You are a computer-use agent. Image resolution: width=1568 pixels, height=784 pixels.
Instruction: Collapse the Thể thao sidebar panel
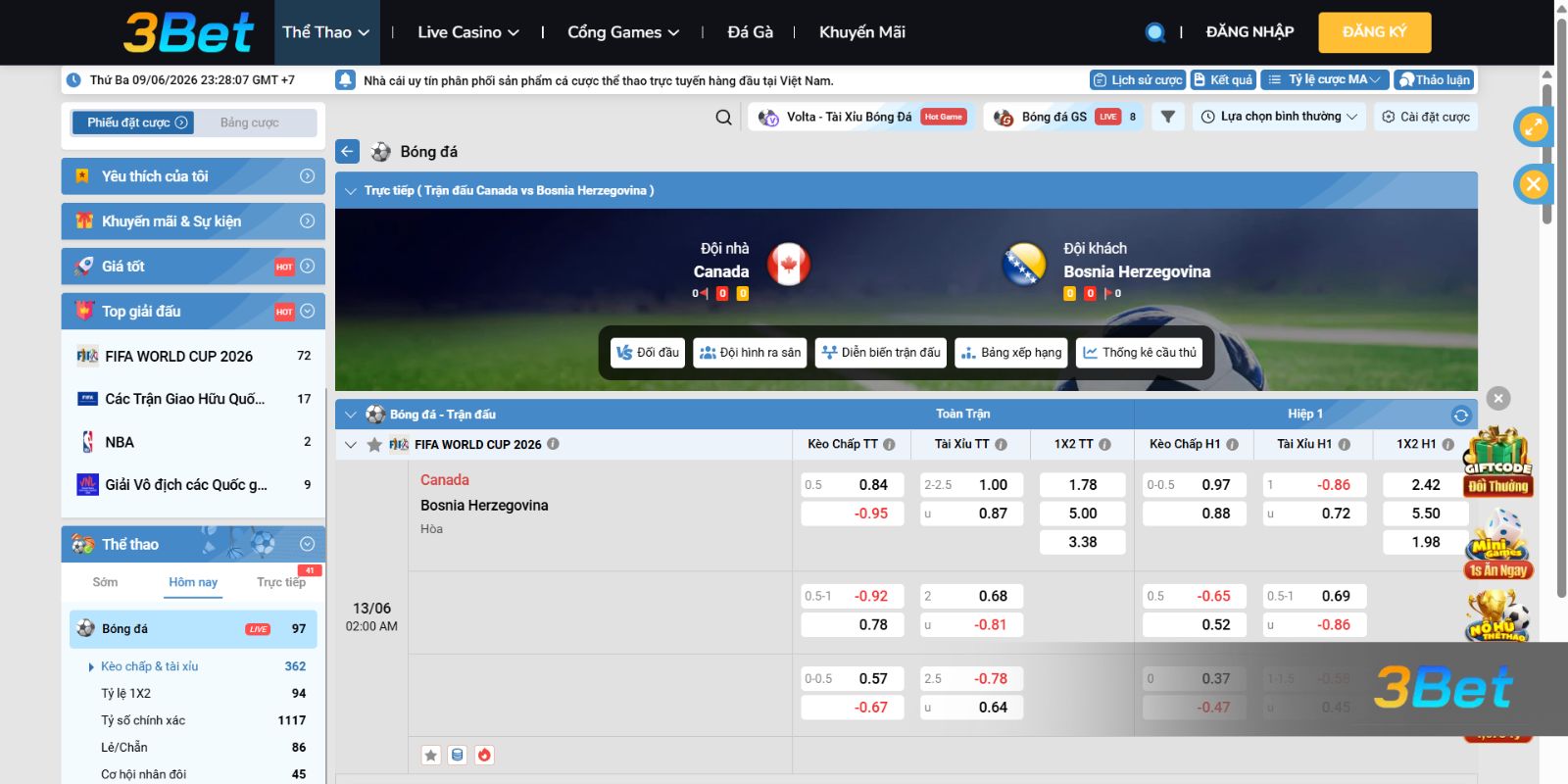(x=193, y=544)
